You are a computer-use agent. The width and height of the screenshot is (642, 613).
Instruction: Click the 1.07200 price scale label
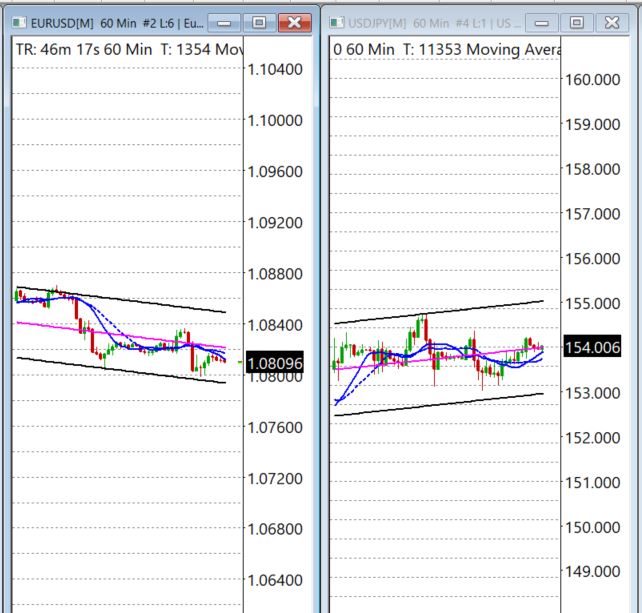275,478
